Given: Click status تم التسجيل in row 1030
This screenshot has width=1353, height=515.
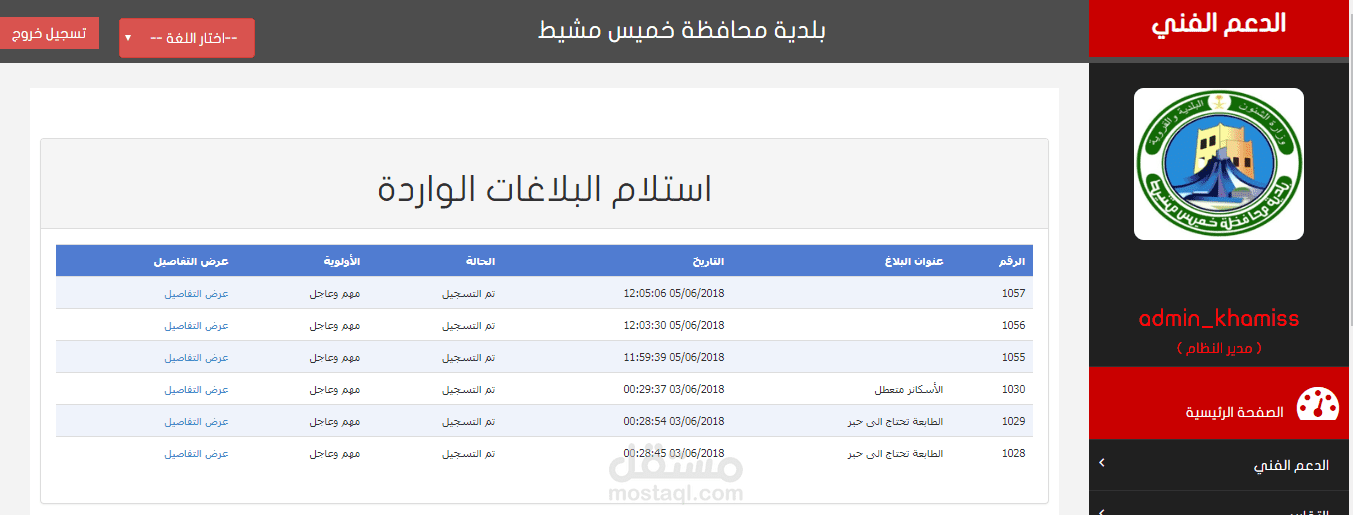Looking at the screenshot, I should [x=469, y=390].
